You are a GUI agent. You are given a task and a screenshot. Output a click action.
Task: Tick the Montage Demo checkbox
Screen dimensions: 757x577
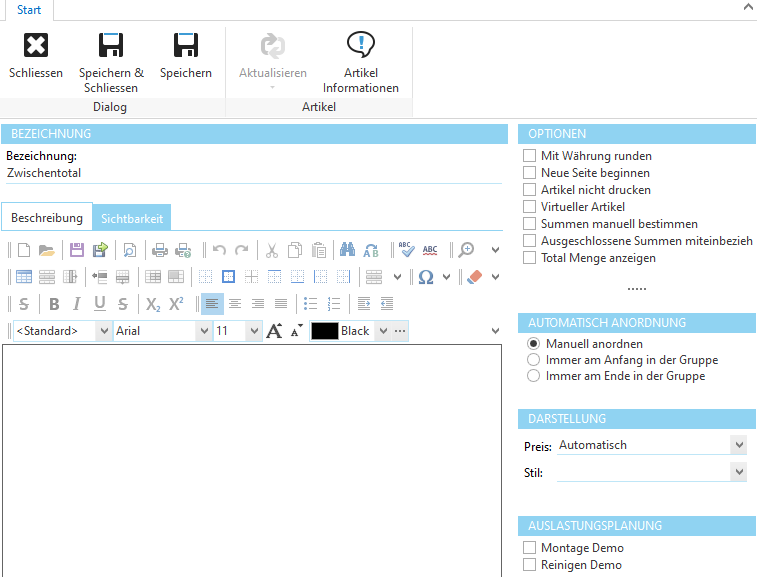click(x=530, y=548)
